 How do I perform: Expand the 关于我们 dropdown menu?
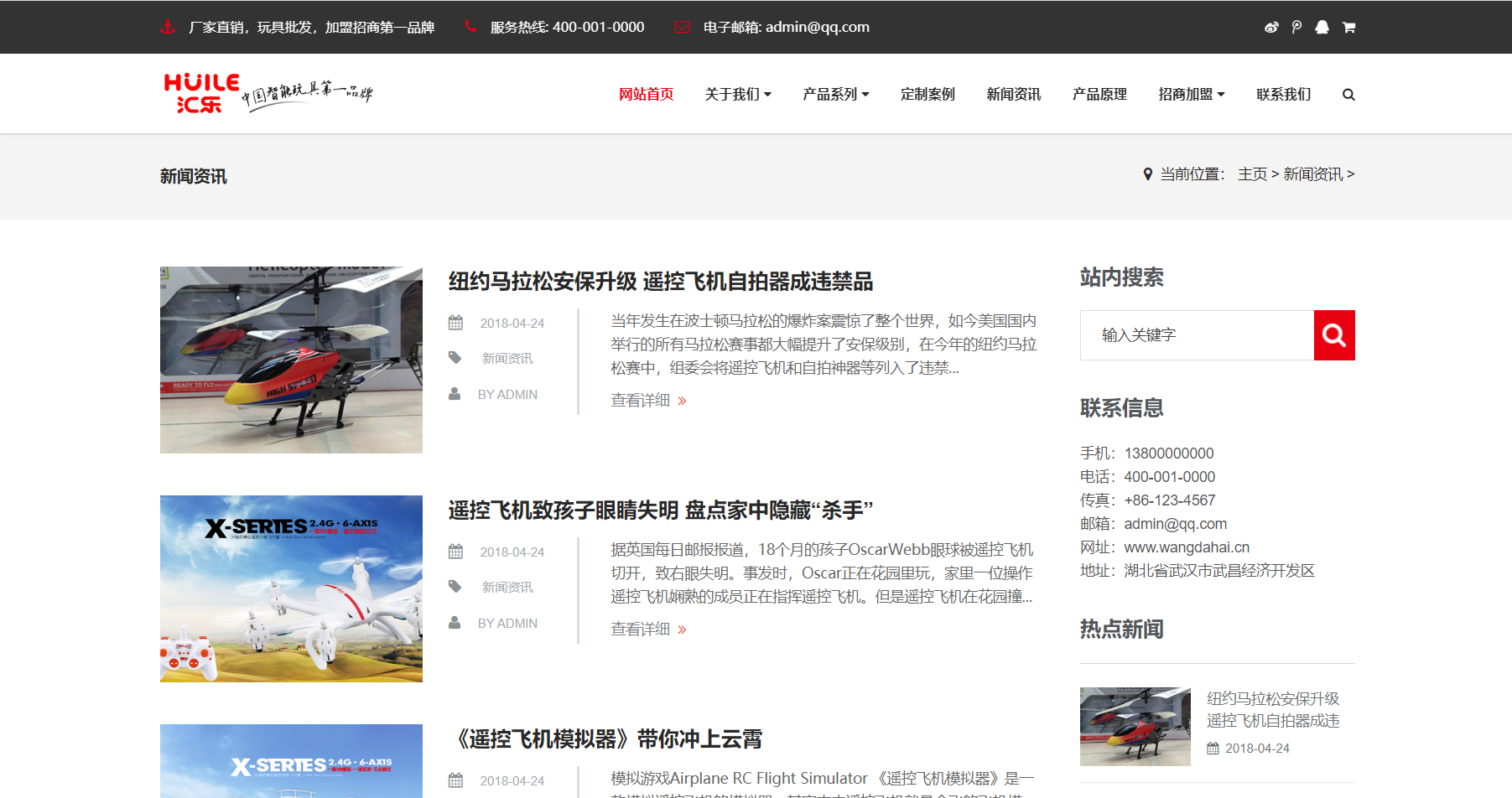pyautogui.click(x=738, y=95)
